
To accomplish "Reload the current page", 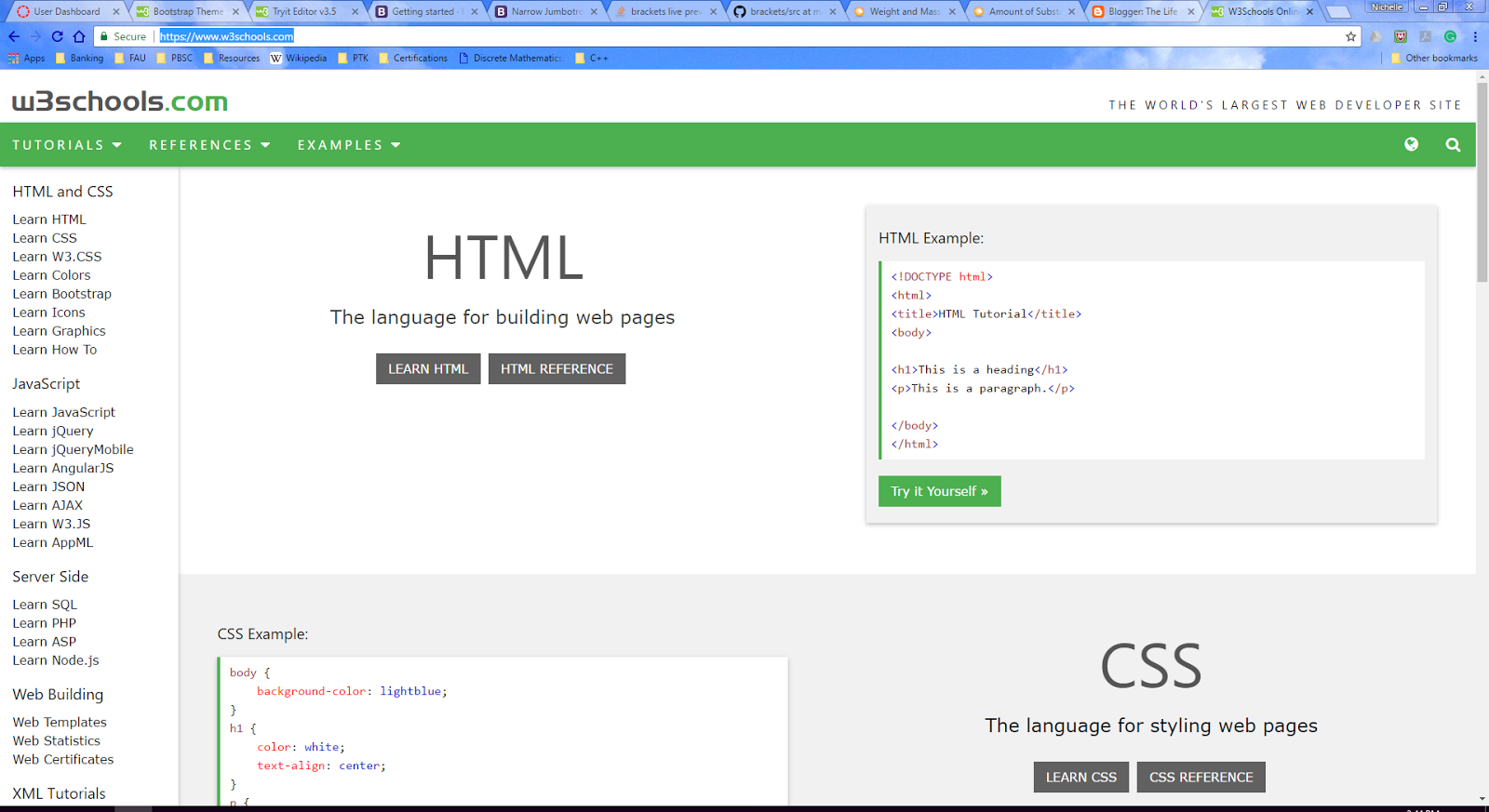I will coord(58,36).
